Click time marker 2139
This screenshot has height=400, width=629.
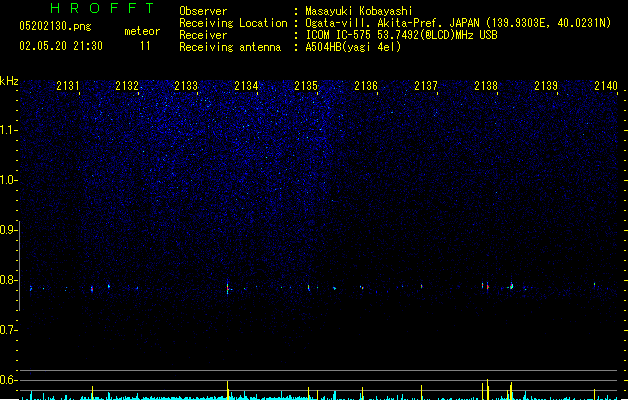pyautogui.click(x=546, y=85)
